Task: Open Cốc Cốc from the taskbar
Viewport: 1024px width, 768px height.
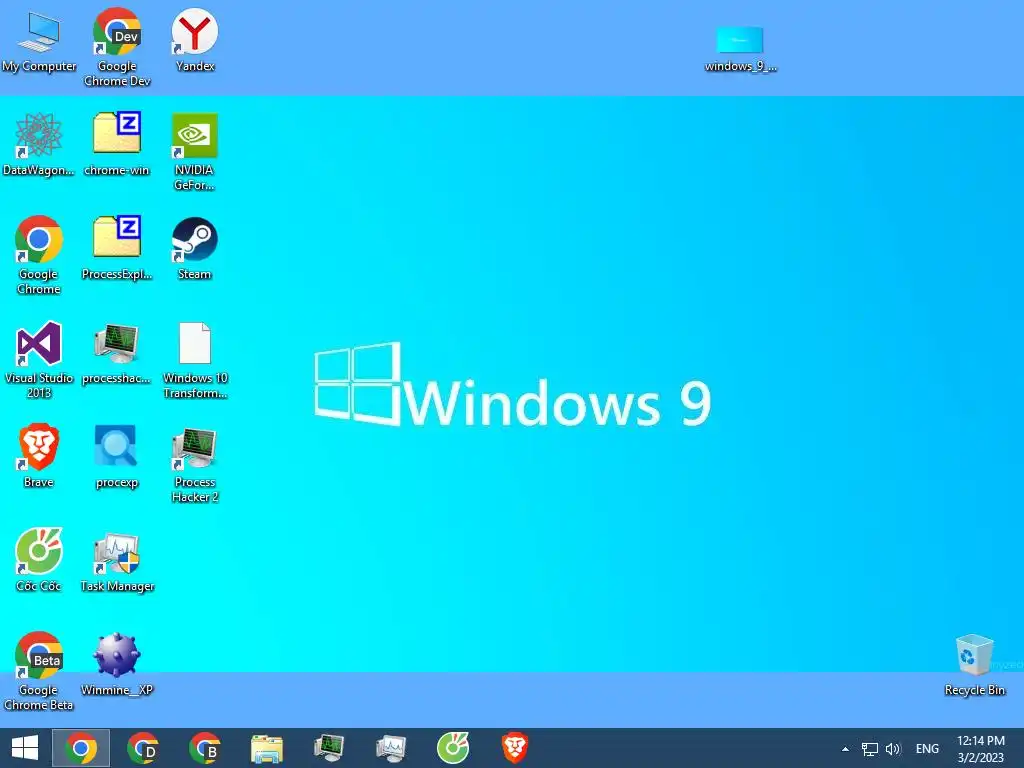Action: (x=453, y=748)
